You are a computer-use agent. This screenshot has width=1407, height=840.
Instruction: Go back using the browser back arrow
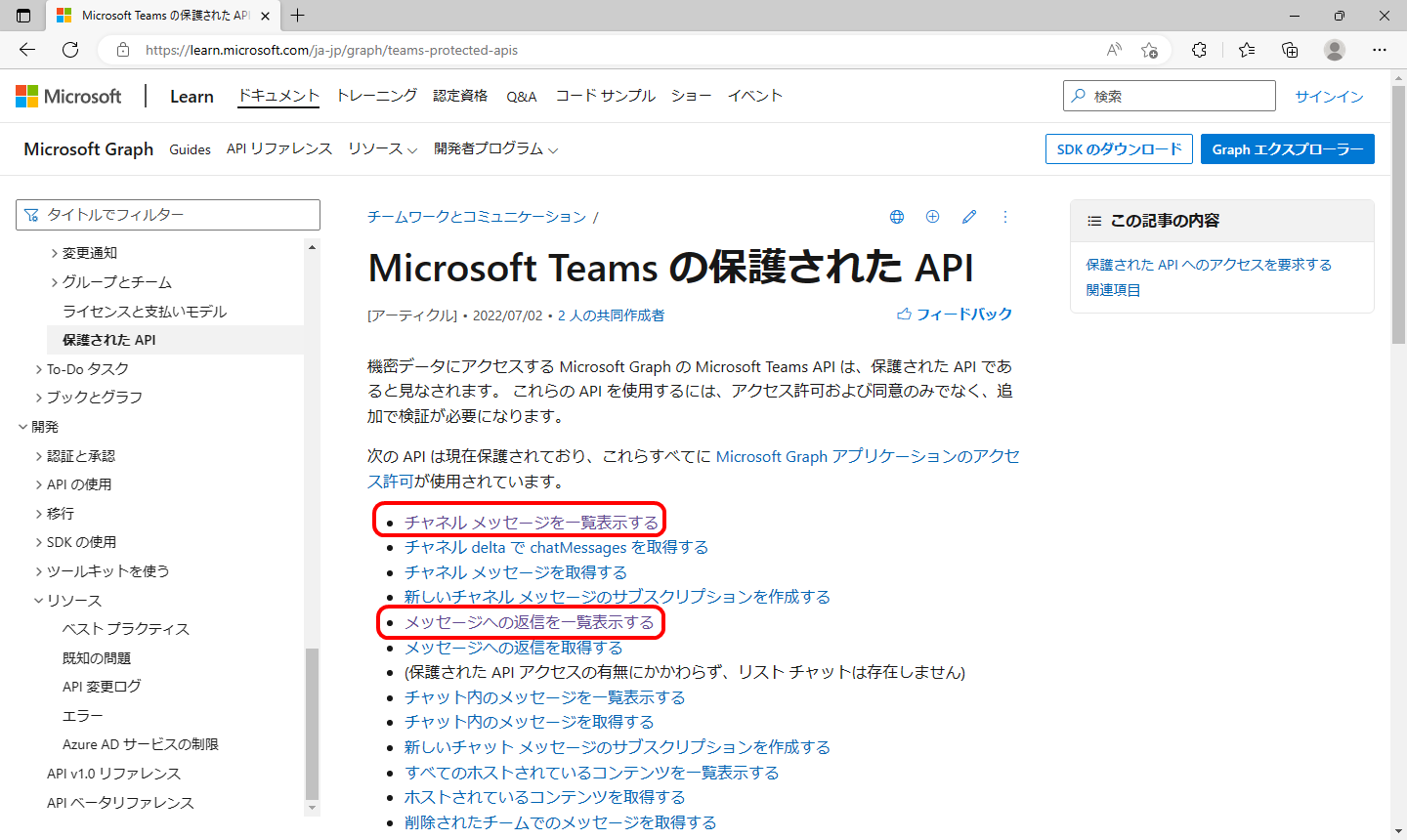pyautogui.click(x=27, y=50)
